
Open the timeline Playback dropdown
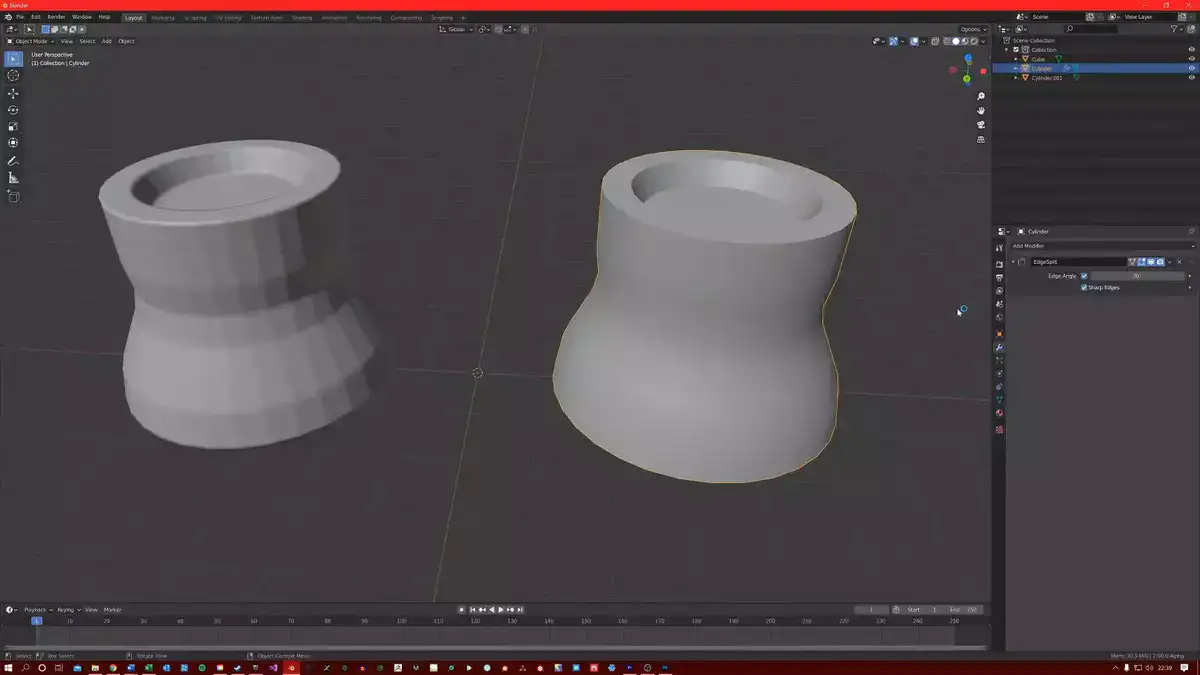coord(38,609)
